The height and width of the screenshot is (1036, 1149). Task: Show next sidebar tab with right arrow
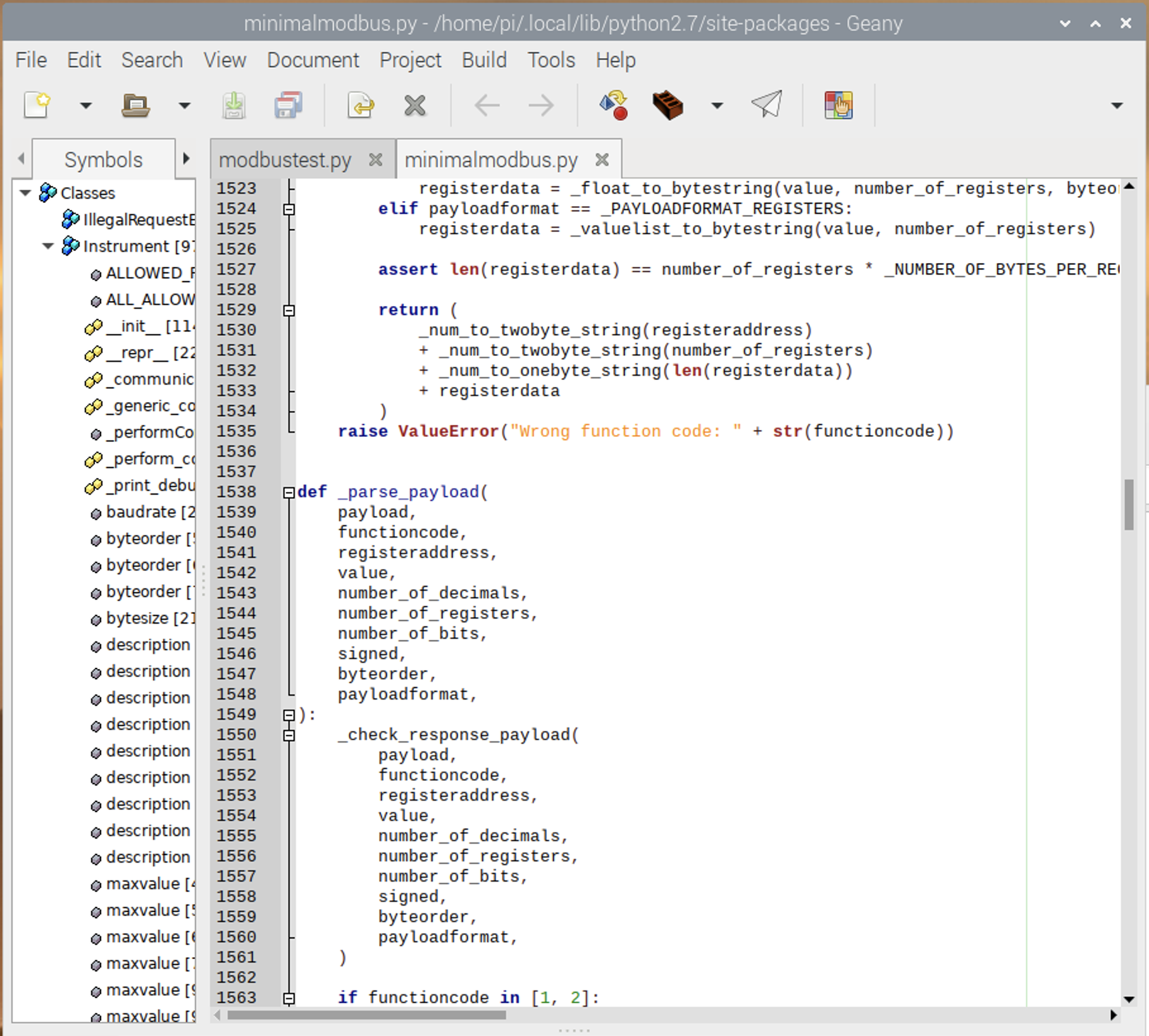(x=185, y=158)
